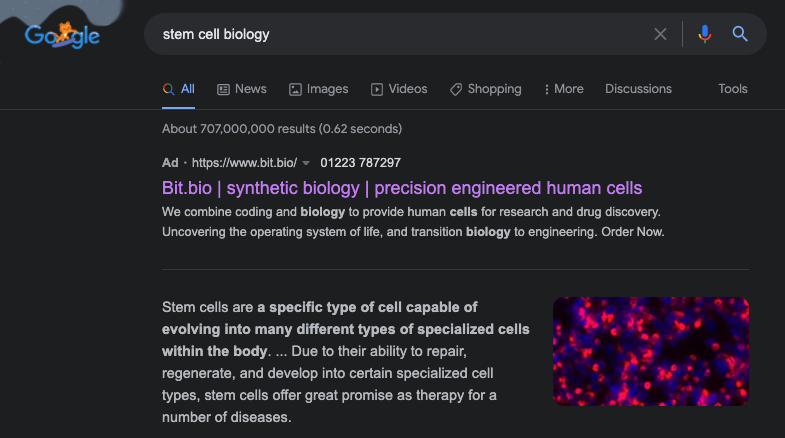
Task: Switch to the News tab
Action: coord(242,89)
